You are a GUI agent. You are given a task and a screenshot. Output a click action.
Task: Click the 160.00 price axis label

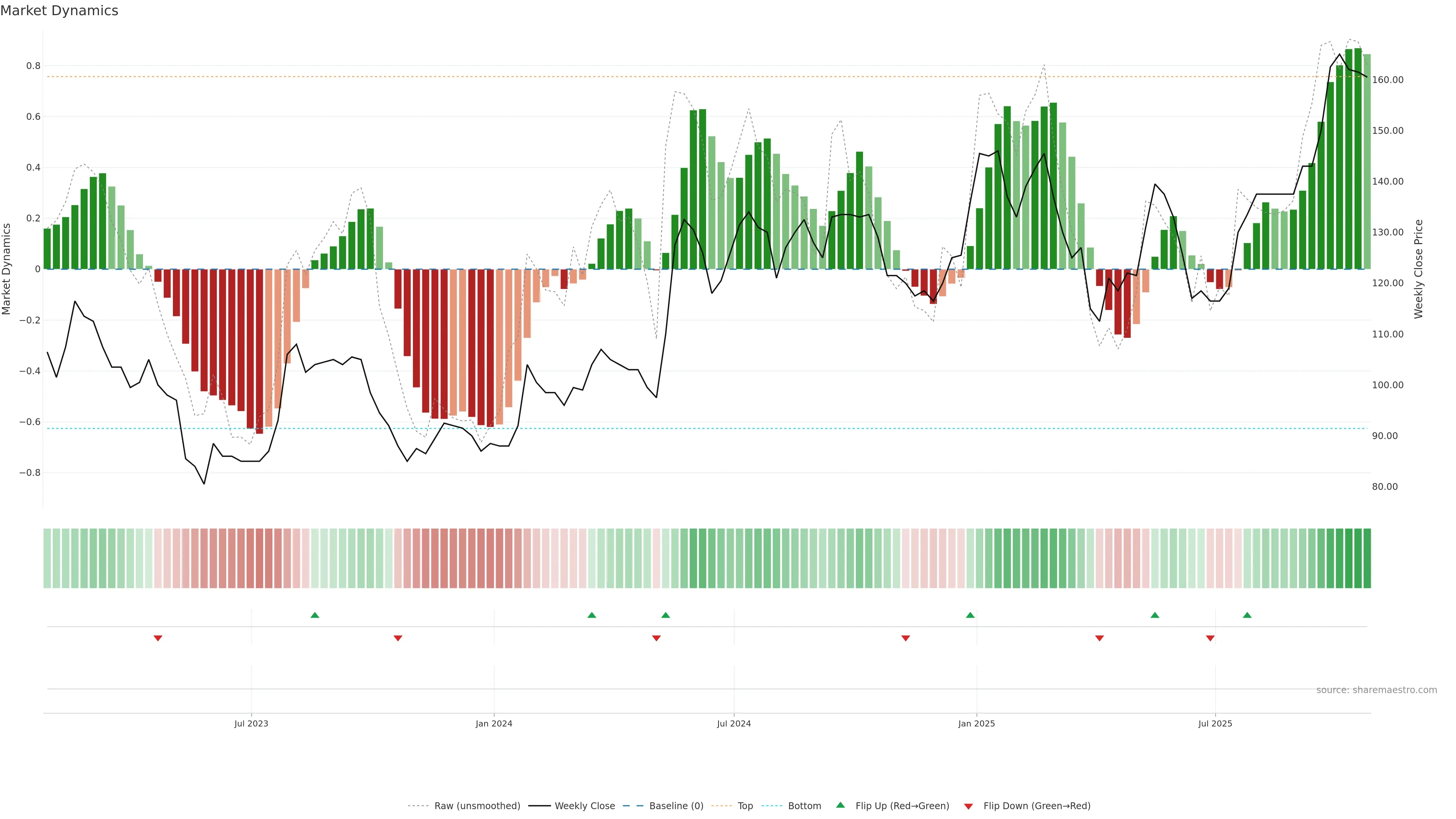1388,80
